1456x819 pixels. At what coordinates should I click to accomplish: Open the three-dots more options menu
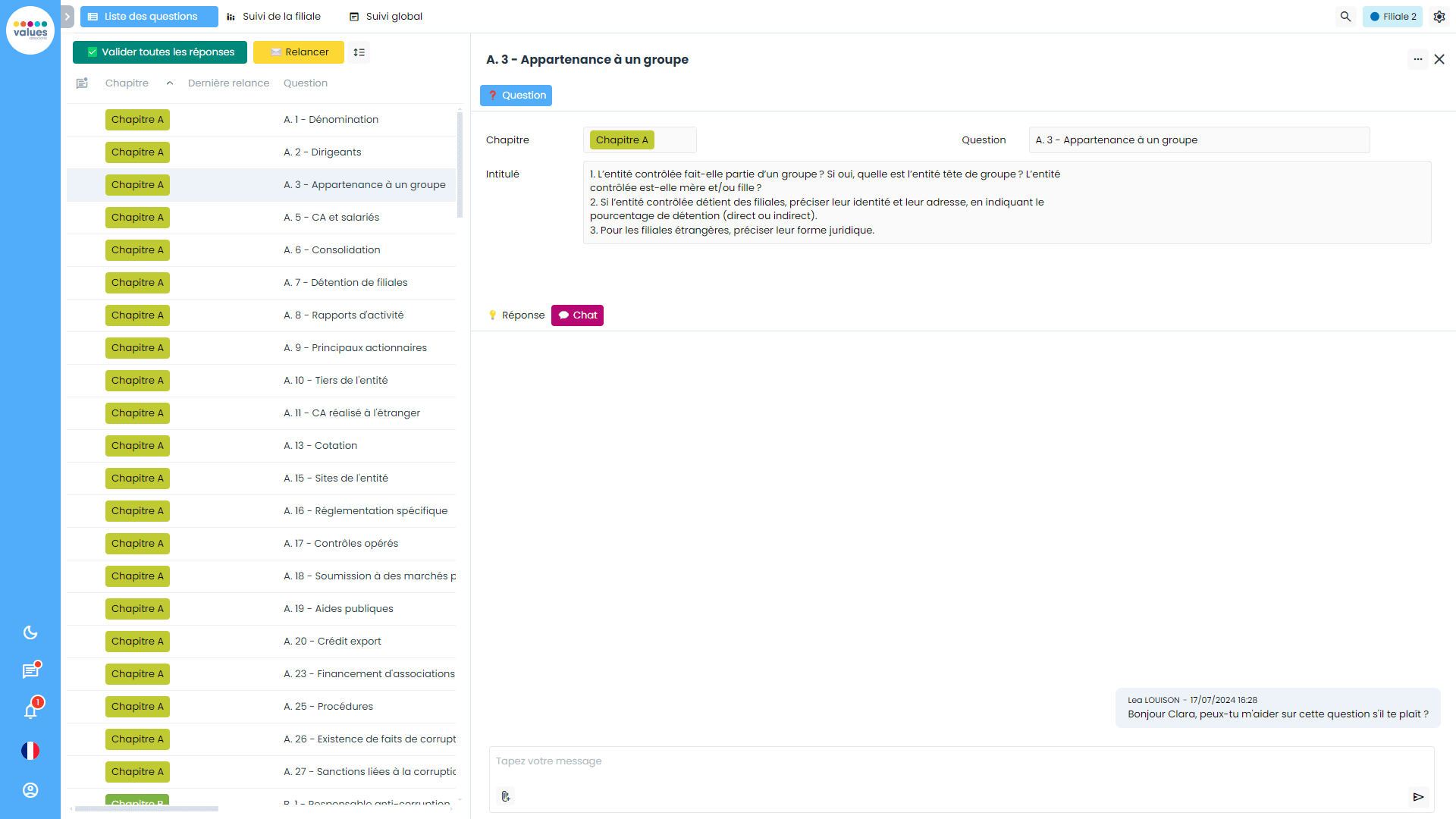(1418, 59)
